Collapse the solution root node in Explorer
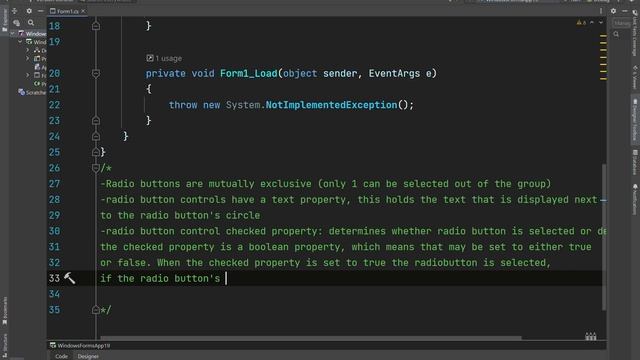Screen dimensions: 640x360 (13, 33)
